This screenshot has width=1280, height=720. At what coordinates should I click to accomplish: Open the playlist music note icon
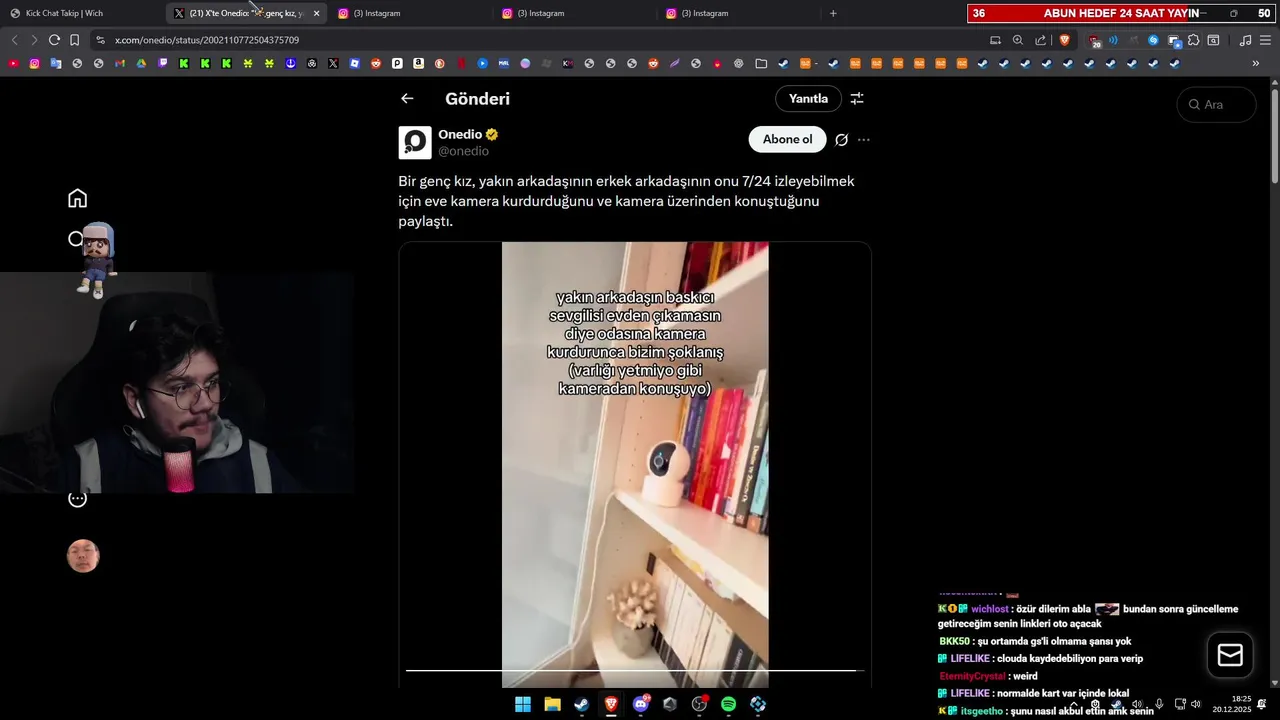click(x=1245, y=40)
